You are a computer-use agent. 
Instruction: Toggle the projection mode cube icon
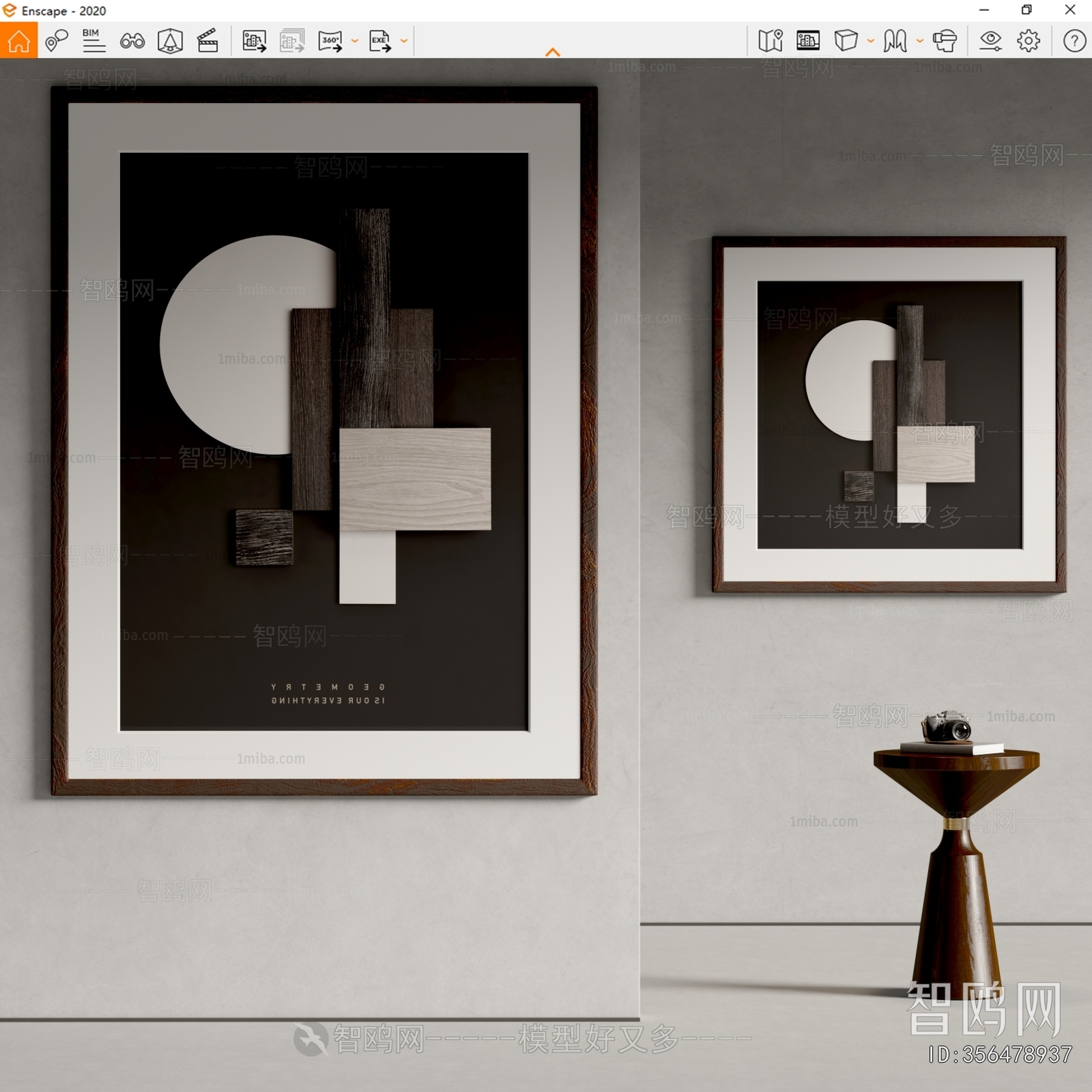(846, 41)
